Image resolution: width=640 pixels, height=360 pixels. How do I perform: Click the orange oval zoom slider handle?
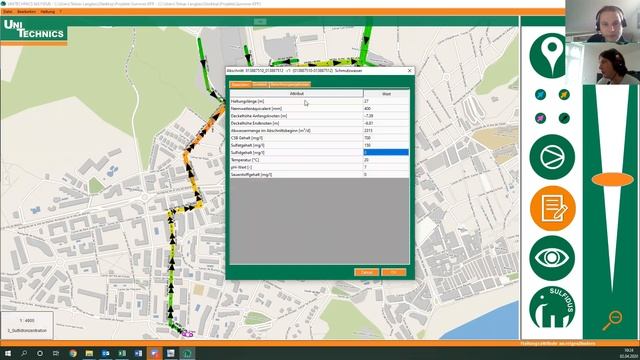tap(612, 180)
